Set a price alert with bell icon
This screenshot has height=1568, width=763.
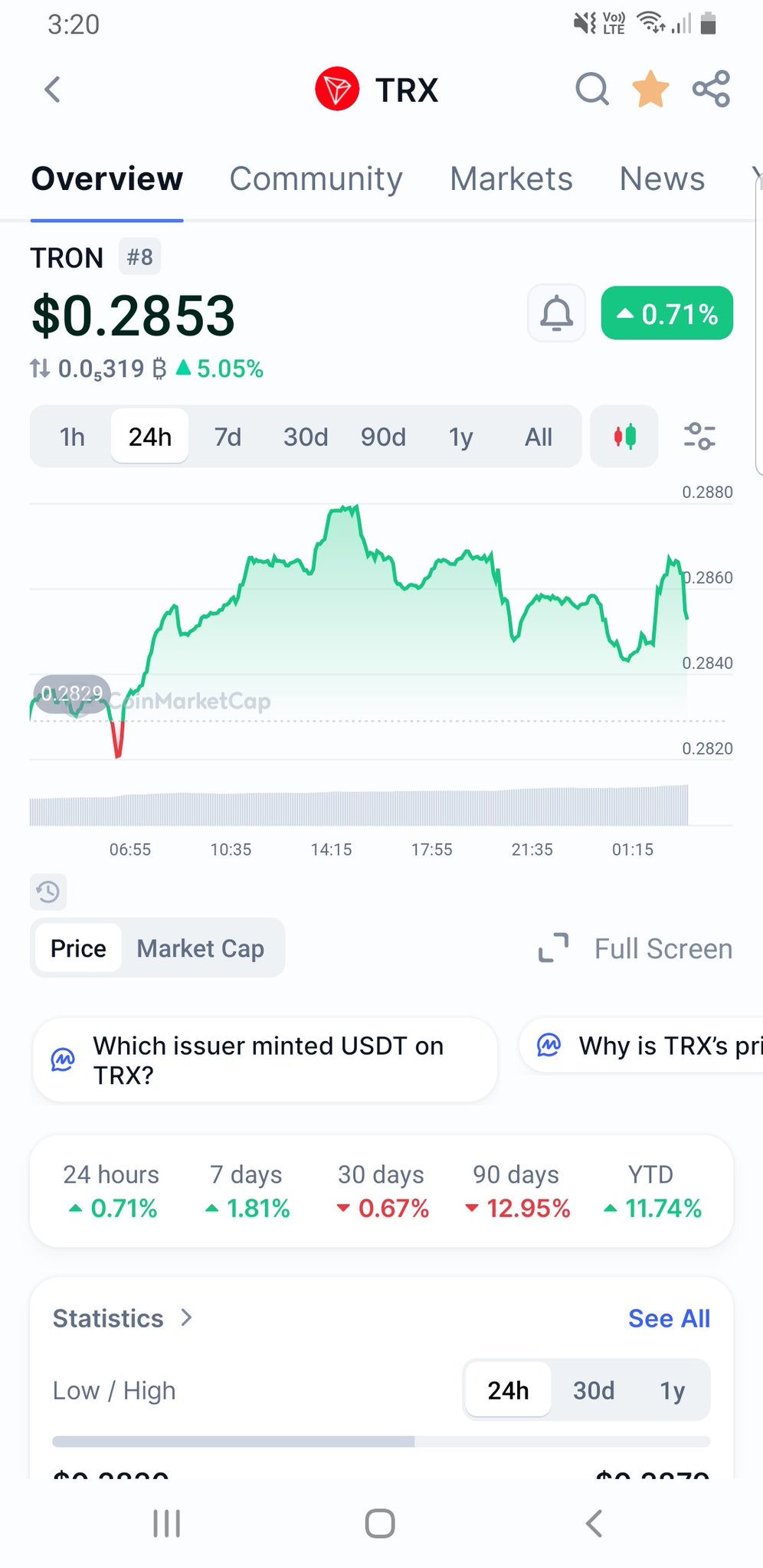tap(557, 313)
